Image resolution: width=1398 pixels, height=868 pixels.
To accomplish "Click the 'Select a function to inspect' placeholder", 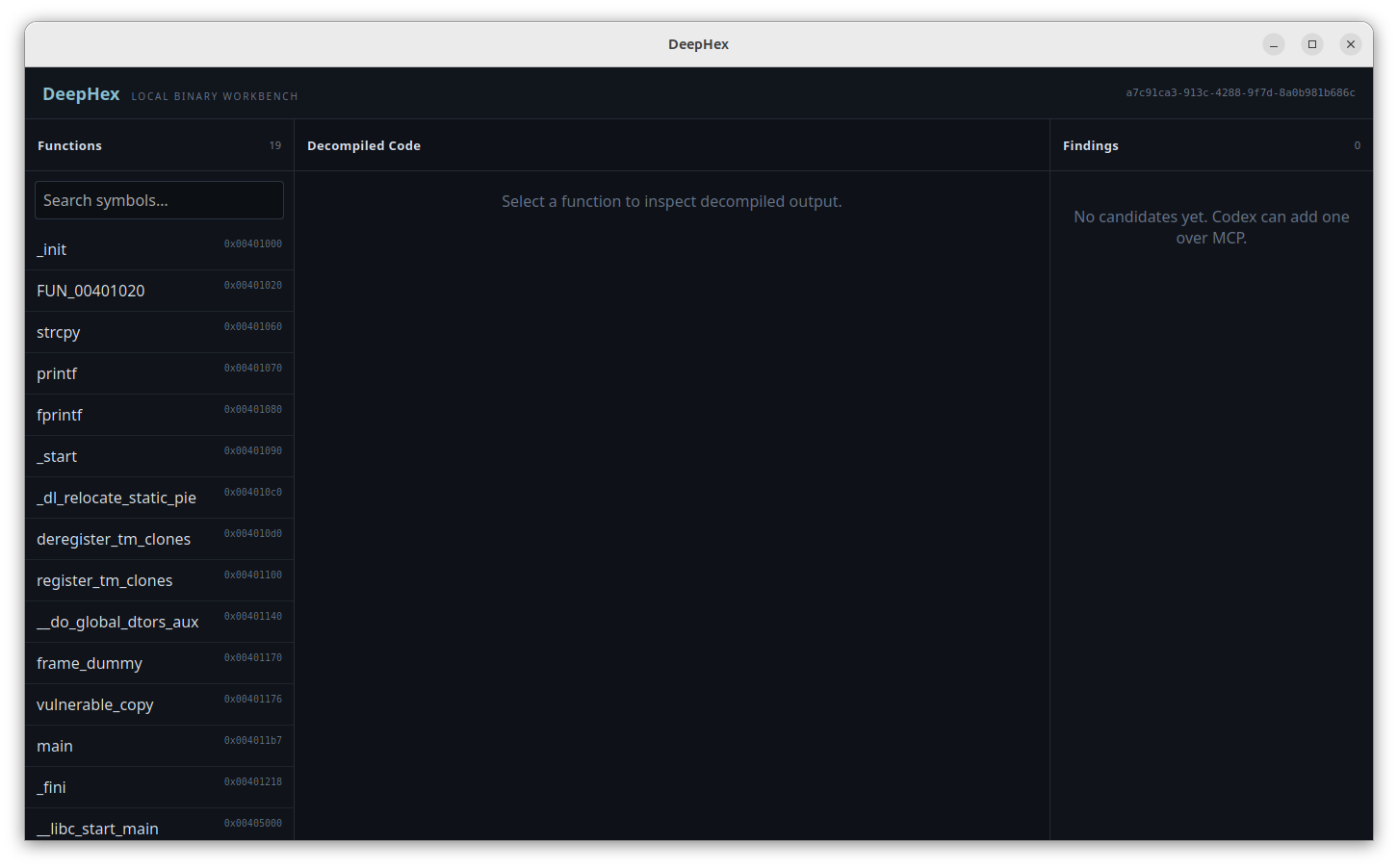I will coord(672,201).
